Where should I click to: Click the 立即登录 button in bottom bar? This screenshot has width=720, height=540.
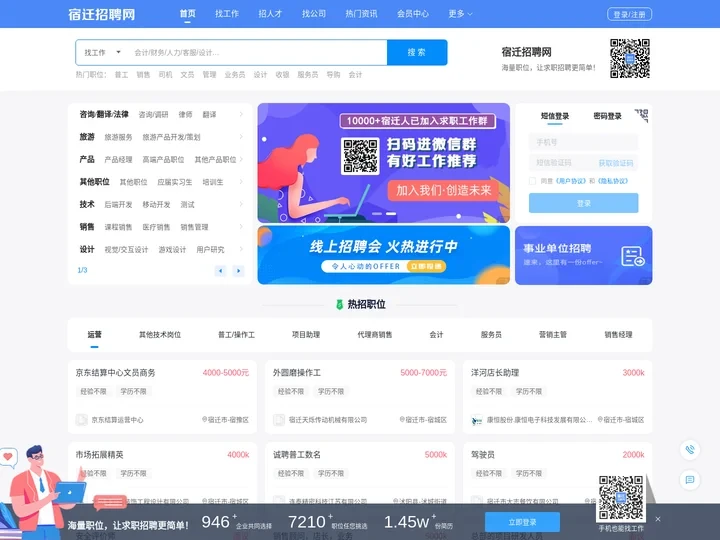[x=522, y=522]
